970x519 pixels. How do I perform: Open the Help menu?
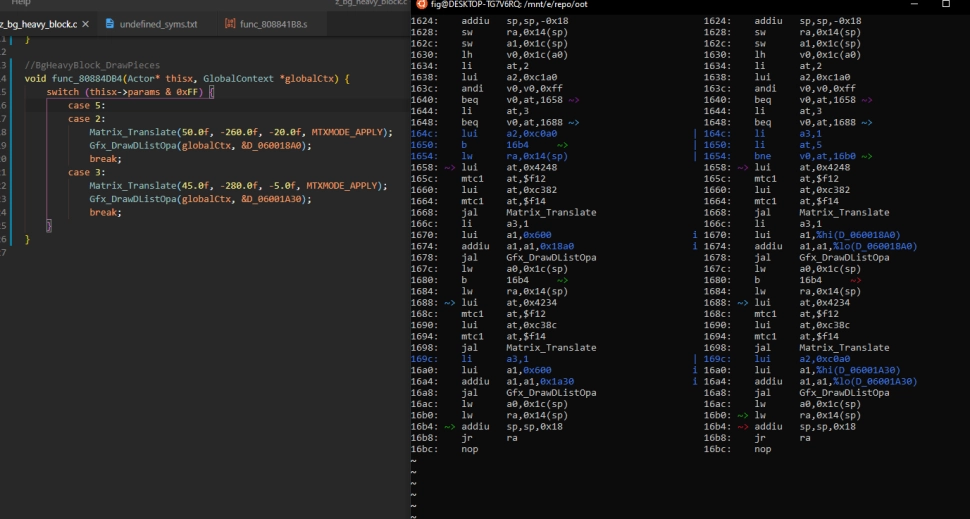tap(21, 2)
